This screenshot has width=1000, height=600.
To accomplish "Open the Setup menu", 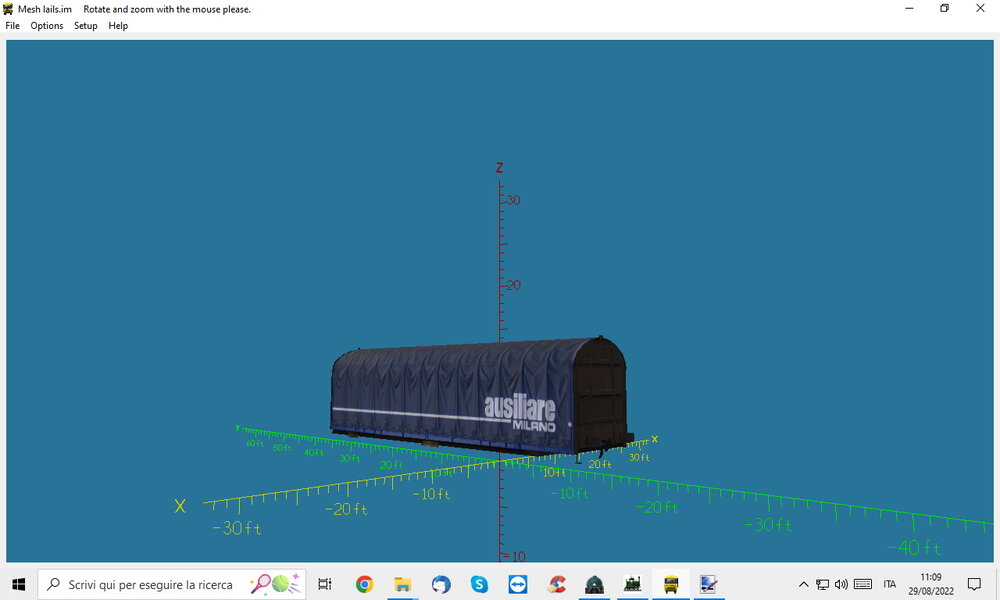I will click(85, 26).
